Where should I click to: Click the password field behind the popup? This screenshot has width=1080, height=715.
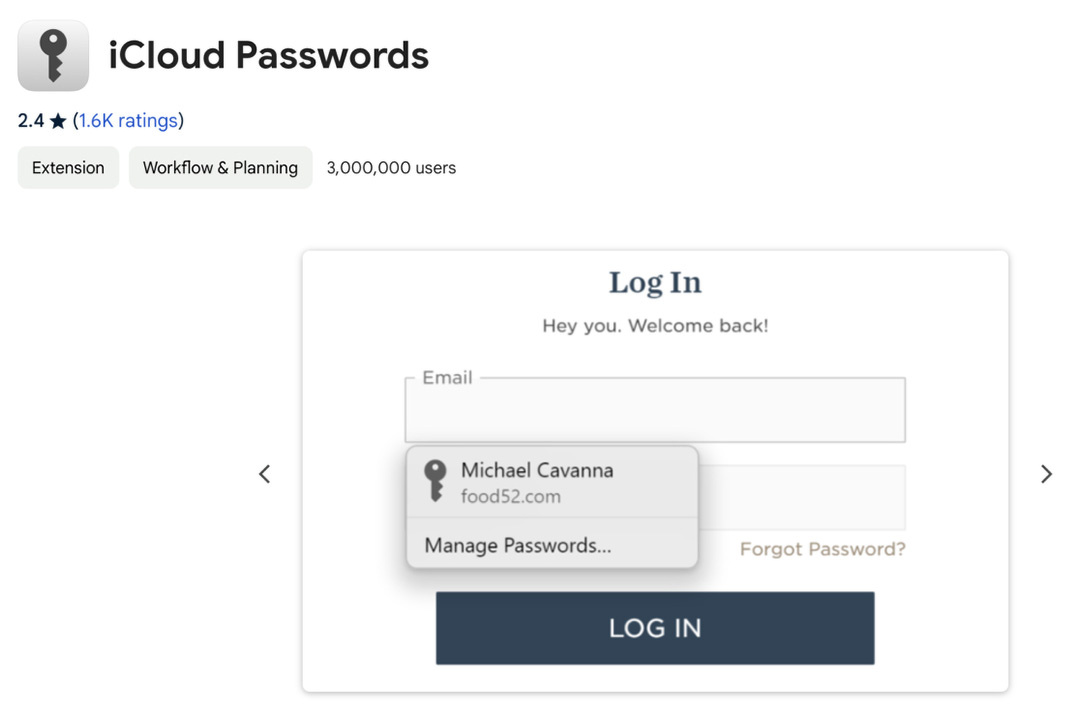pyautogui.click(x=800, y=497)
